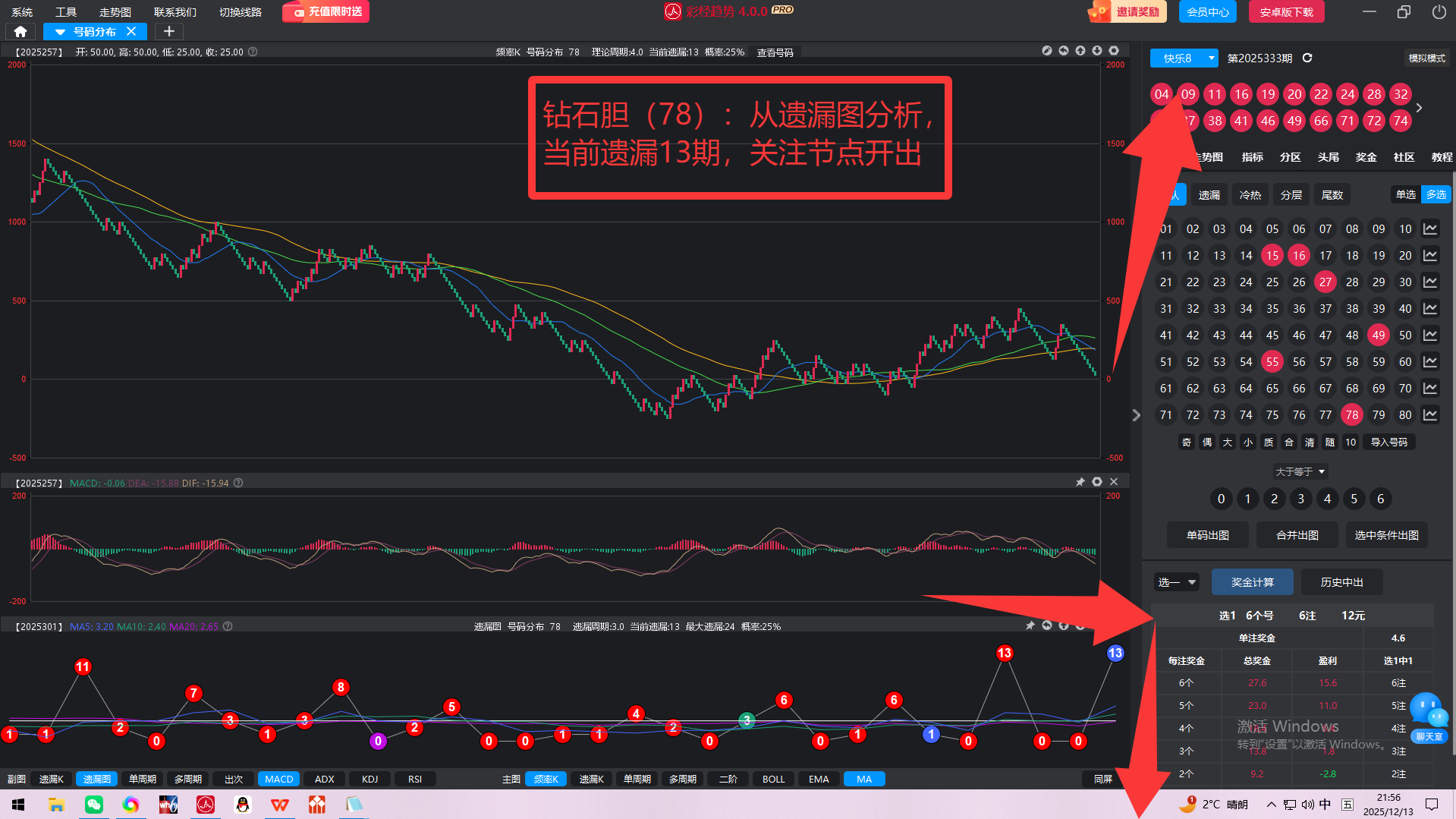
Task: Switch selection mode to 单选
Action: pyautogui.click(x=1406, y=195)
